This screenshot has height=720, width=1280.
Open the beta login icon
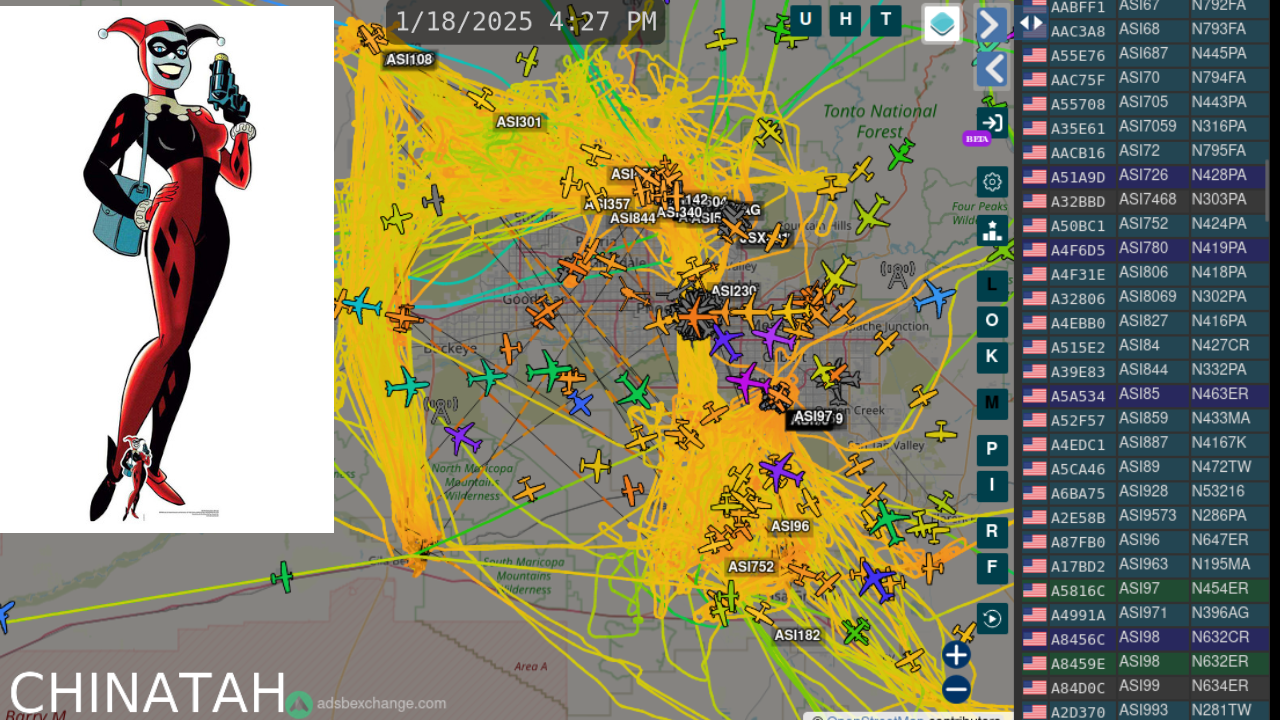(992, 123)
